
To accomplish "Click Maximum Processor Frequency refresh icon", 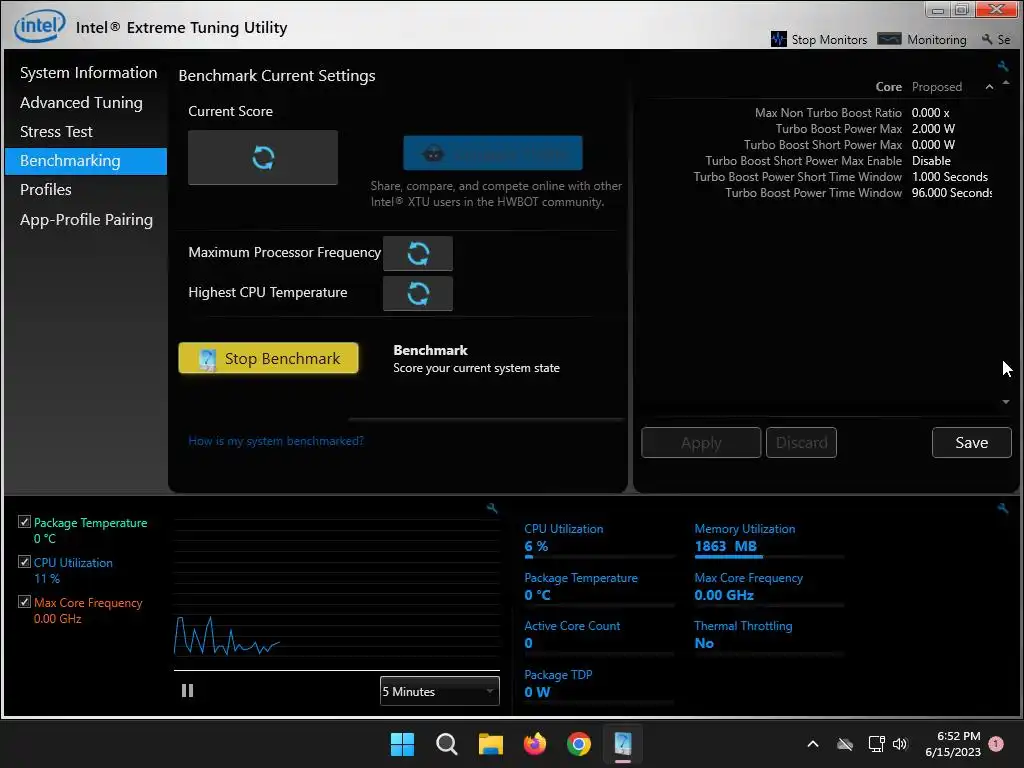I will [x=418, y=253].
